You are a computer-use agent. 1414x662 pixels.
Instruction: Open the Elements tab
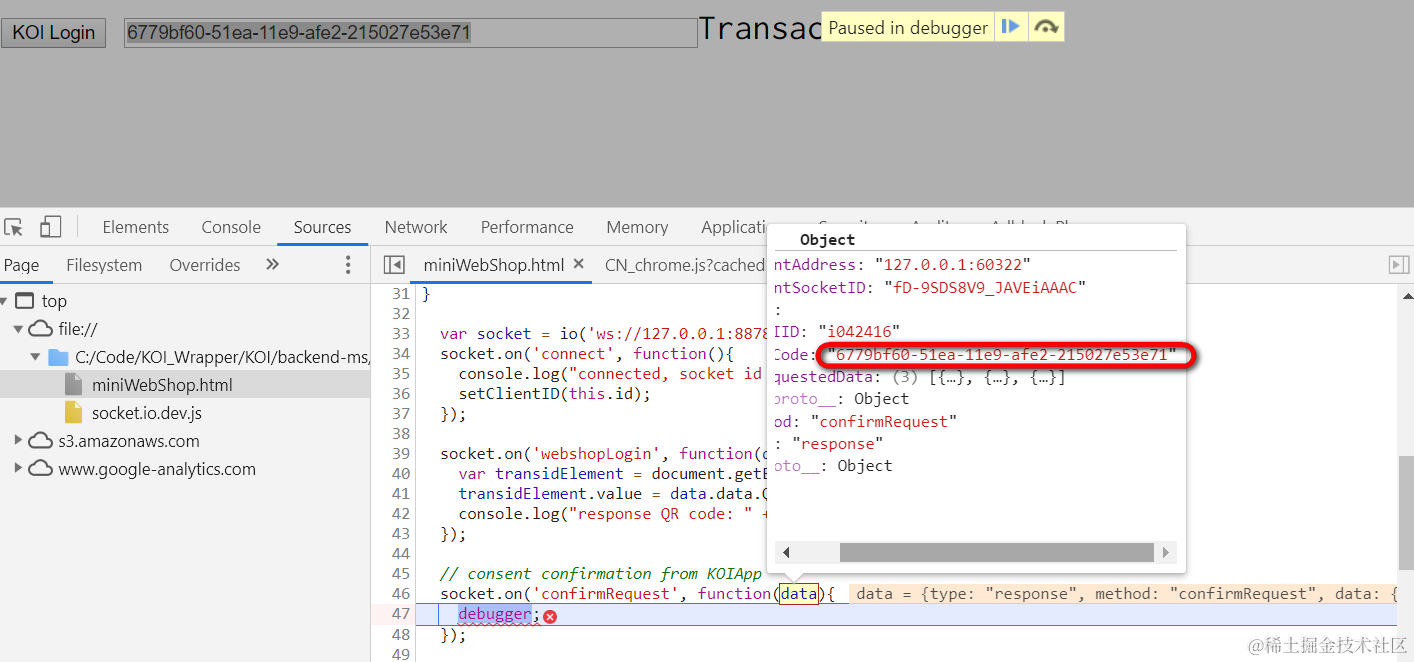136,227
